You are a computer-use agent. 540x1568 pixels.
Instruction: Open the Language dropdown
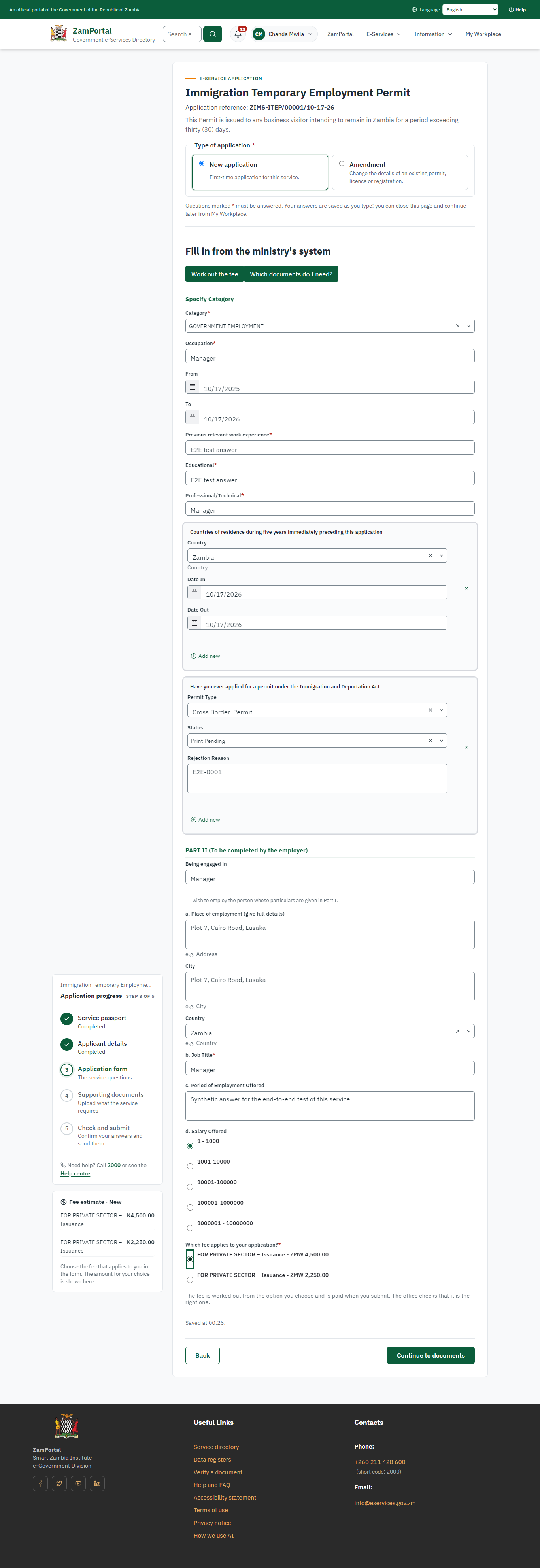click(x=470, y=10)
